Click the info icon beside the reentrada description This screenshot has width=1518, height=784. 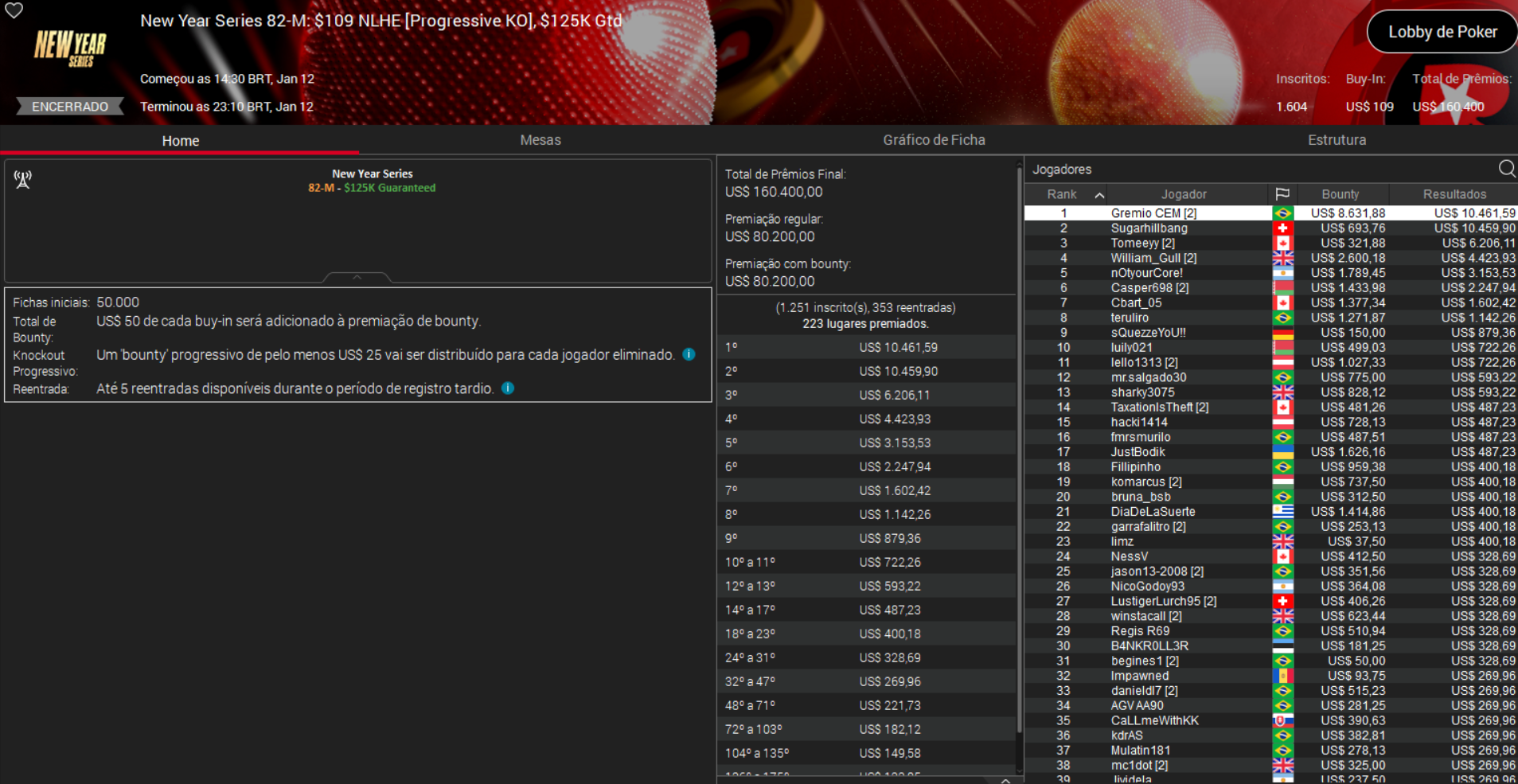[x=508, y=388]
